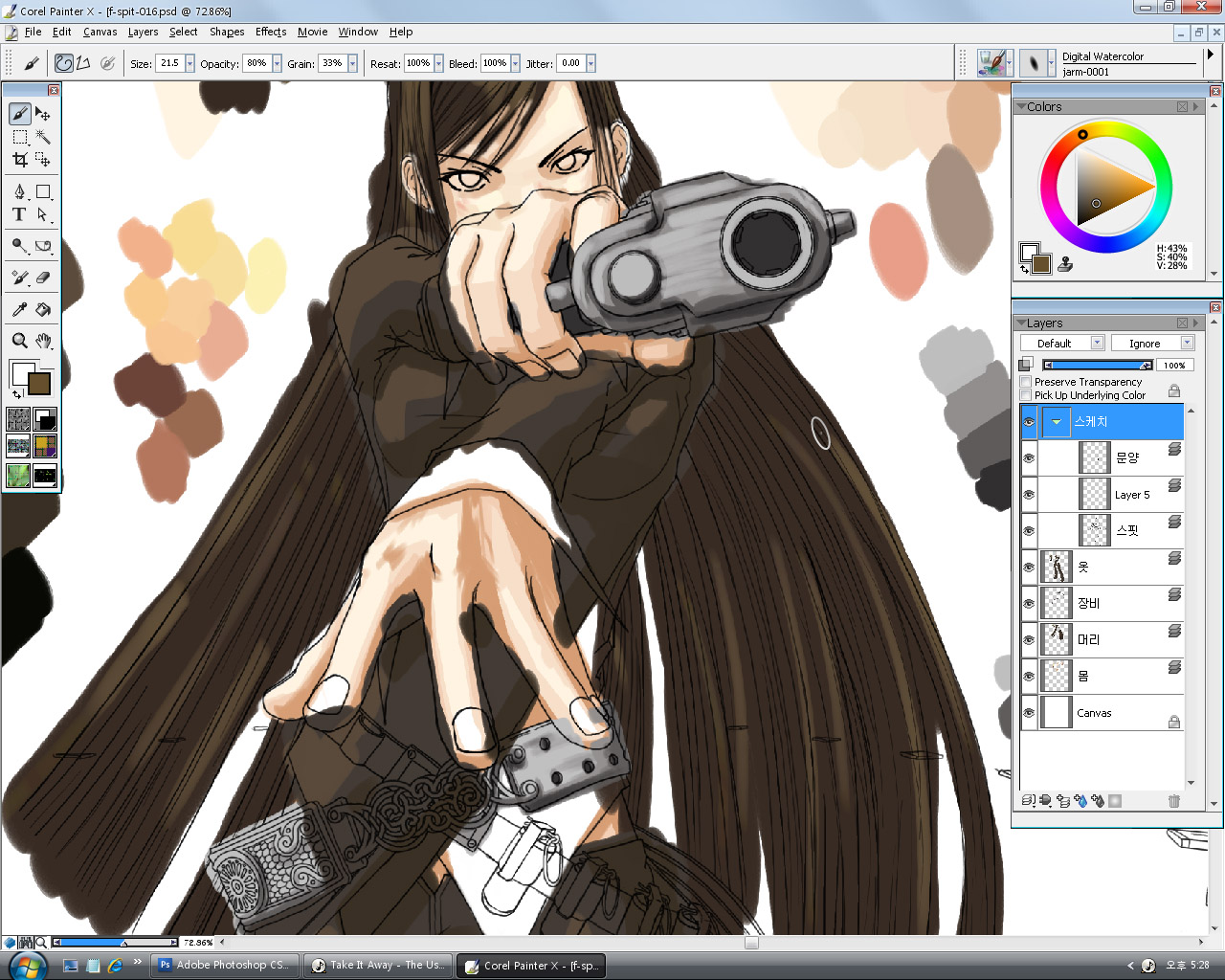This screenshot has width=1225, height=980.
Task: Select the Selection Adjuster tool
Action: 43,160
